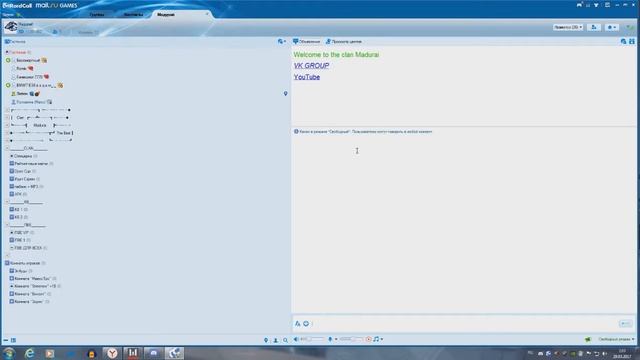
Task: Expand the KB 1 channel node
Action: tap(11, 209)
